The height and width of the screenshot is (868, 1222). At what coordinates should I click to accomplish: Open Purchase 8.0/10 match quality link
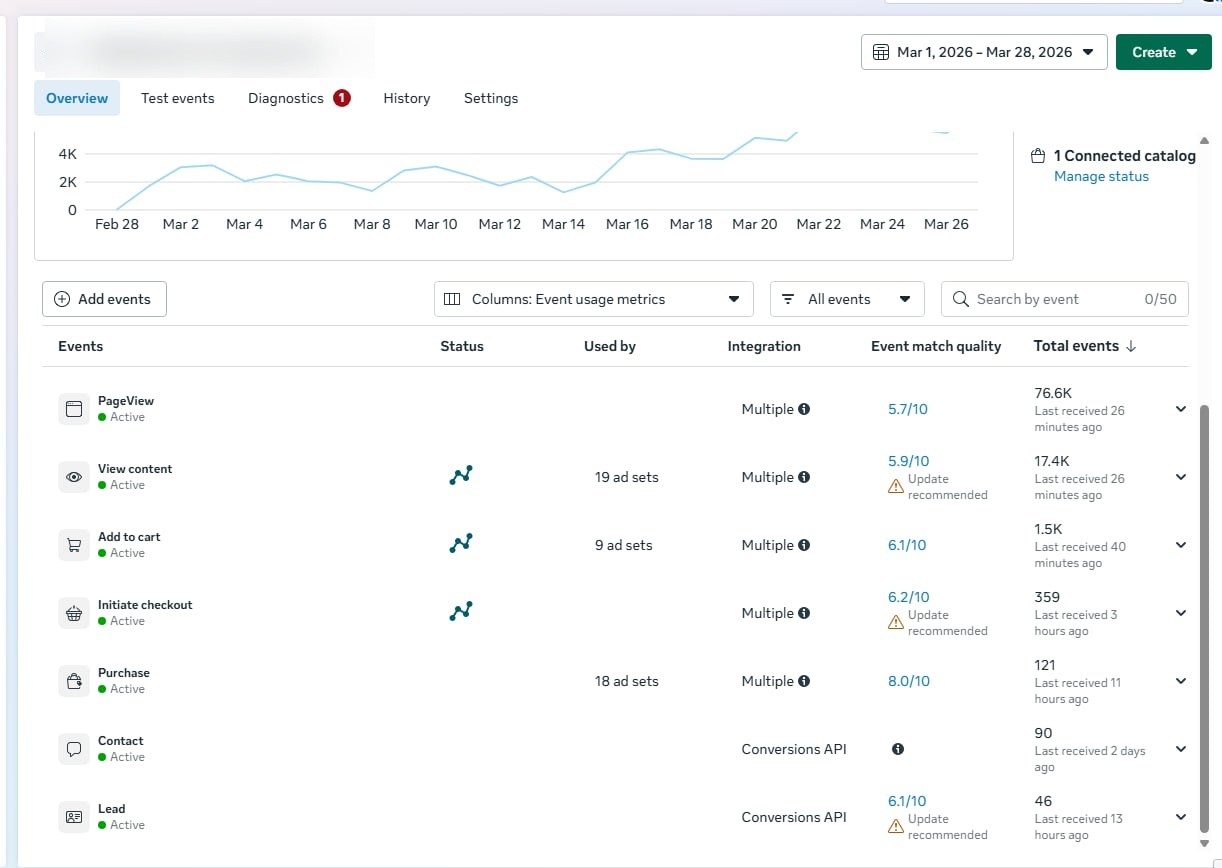pyautogui.click(x=909, y=681)
